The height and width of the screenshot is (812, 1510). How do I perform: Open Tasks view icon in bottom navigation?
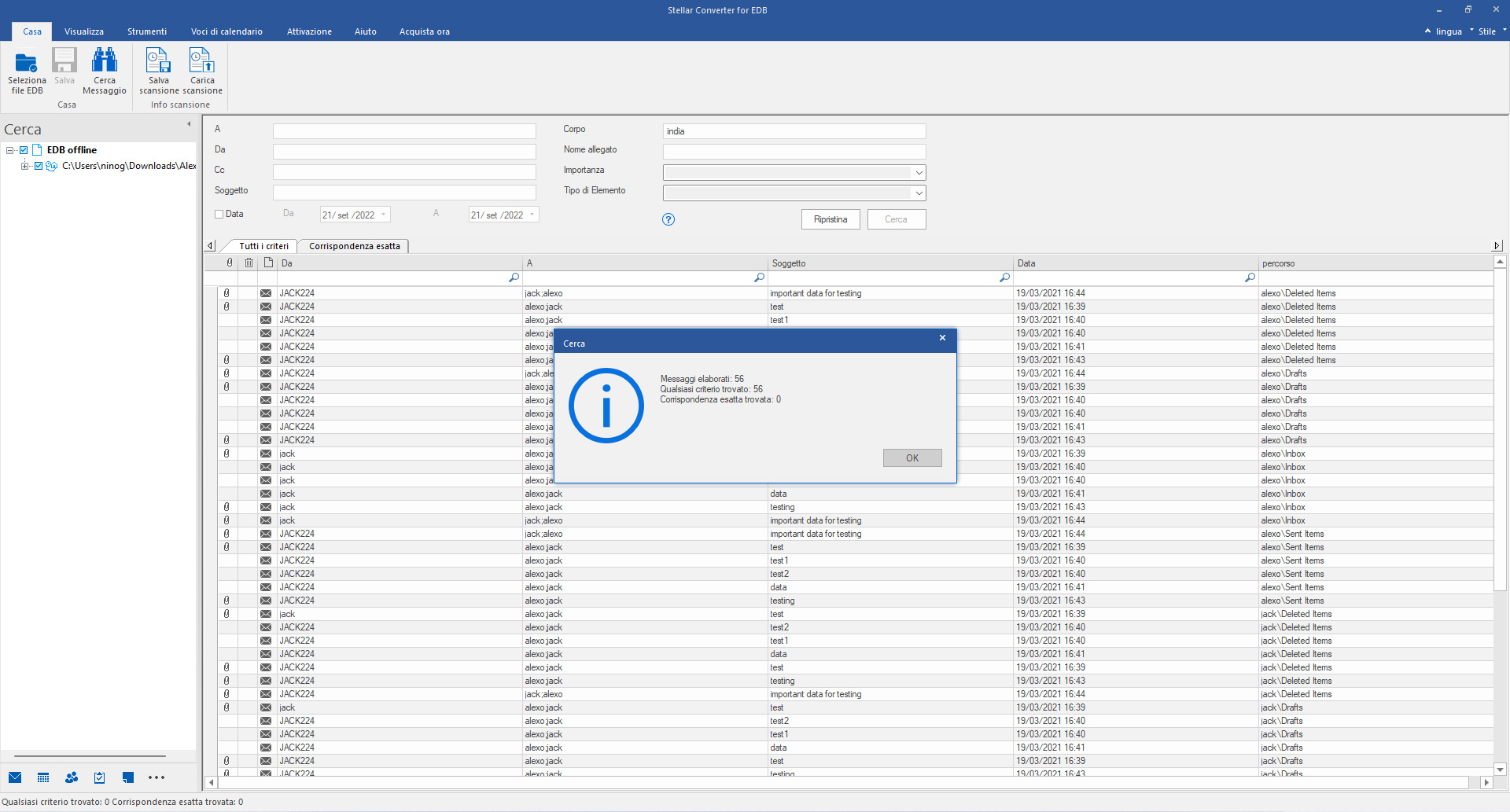click(x=99, y=777)
